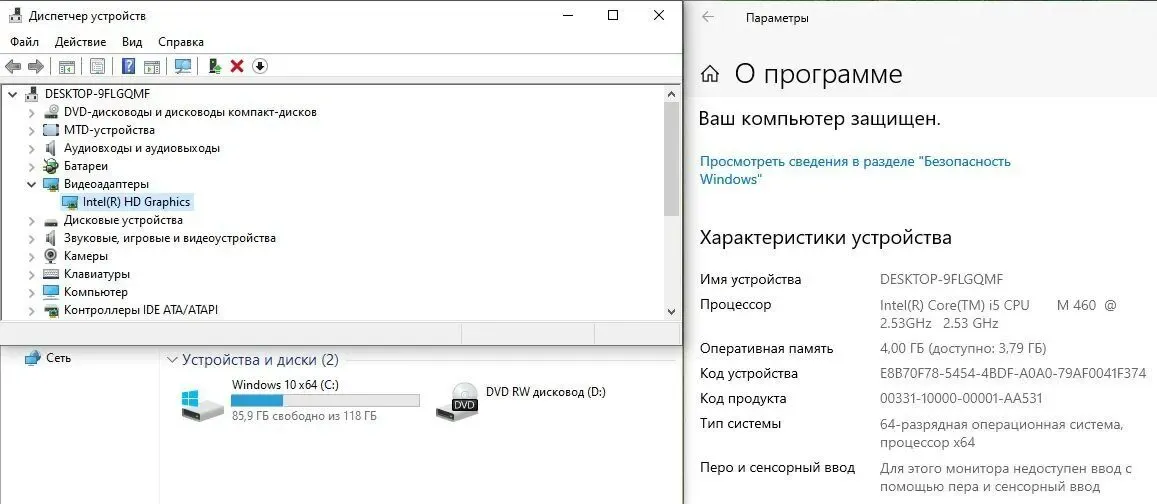Click the Disable device down-arrow icon
Viewport: 1157px width, 504px height.
point(260,66)
